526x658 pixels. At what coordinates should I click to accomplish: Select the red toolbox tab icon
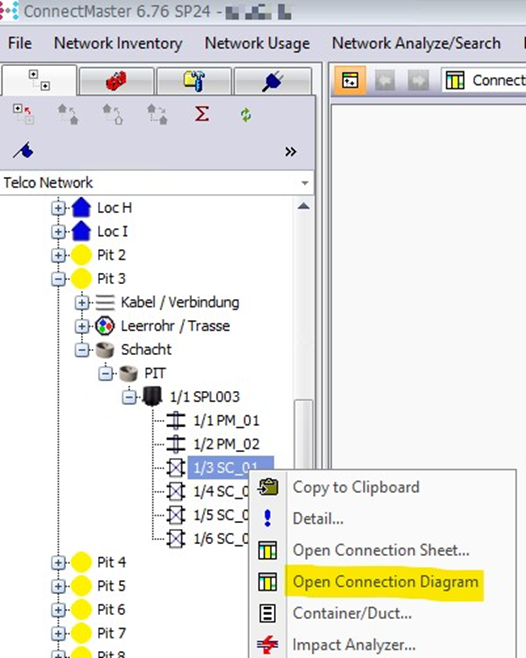[x=116, y=81]
